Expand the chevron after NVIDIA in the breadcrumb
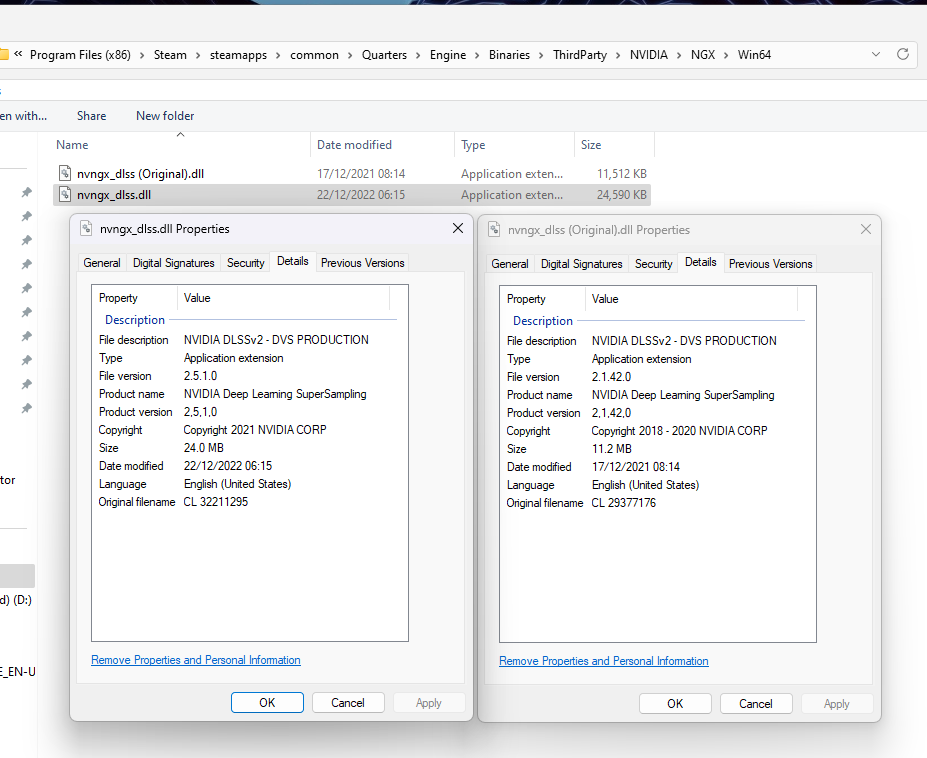The image size is (927, 758). coord(679,55)
